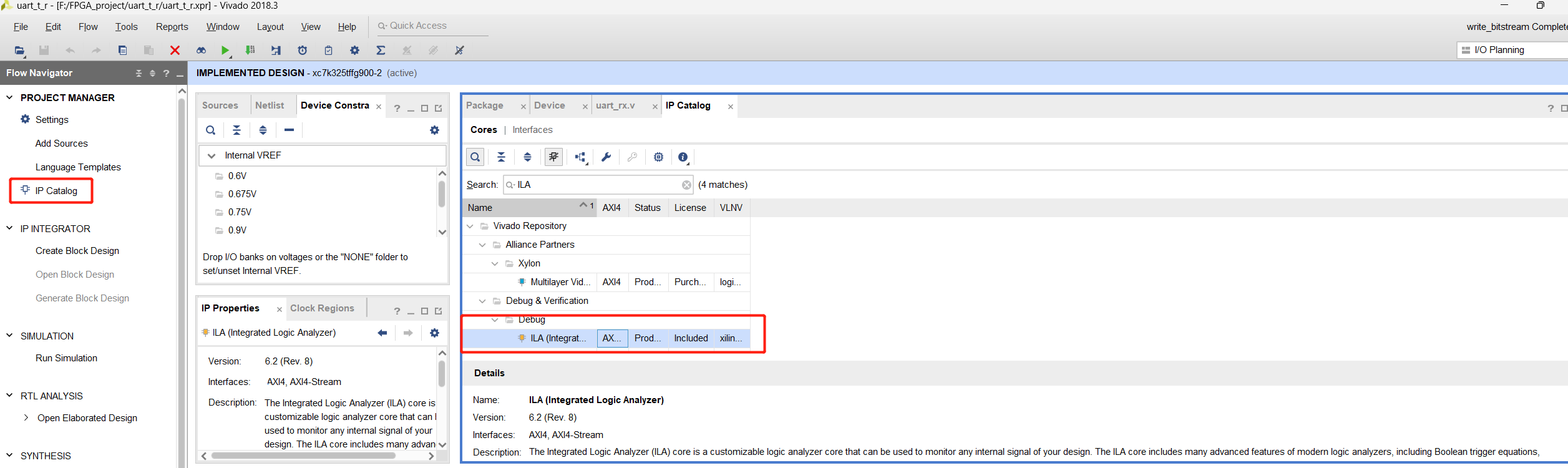The width and height of the screenshot is (1568, 468).
Task: Click in the ILA search input field
Action: point(598,185)
